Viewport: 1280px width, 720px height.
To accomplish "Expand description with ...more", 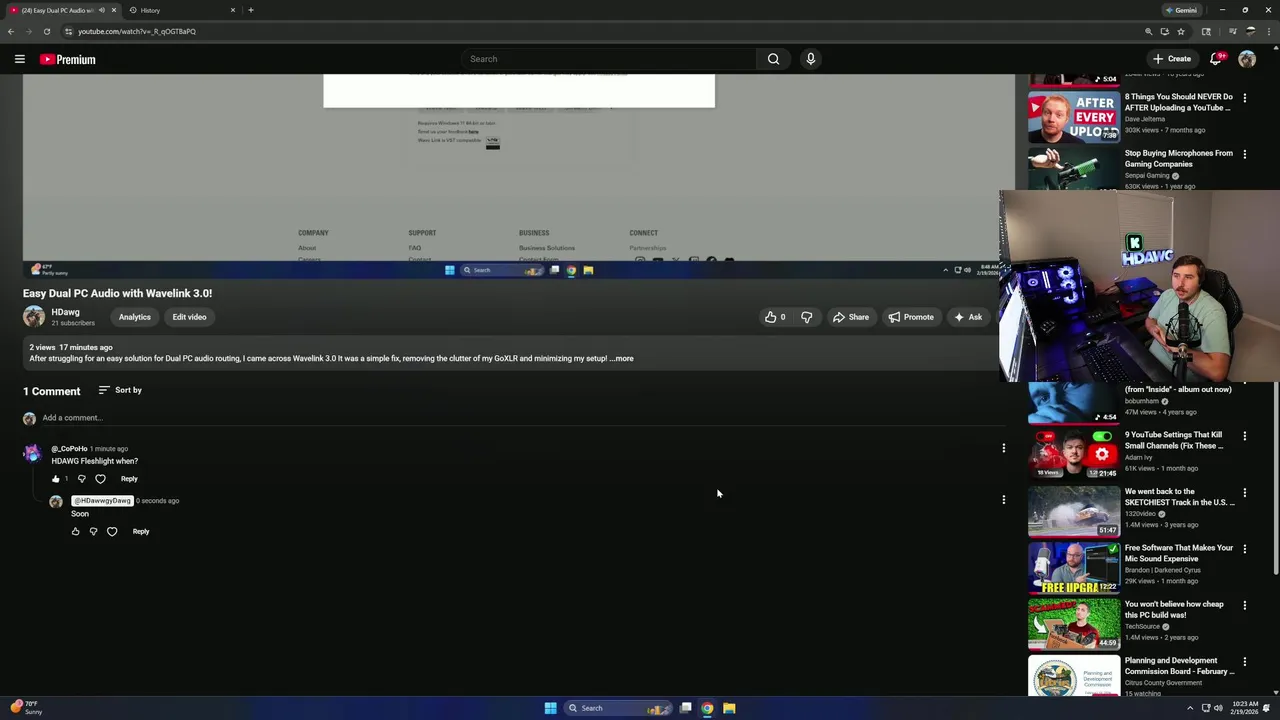I will point(622,358).
